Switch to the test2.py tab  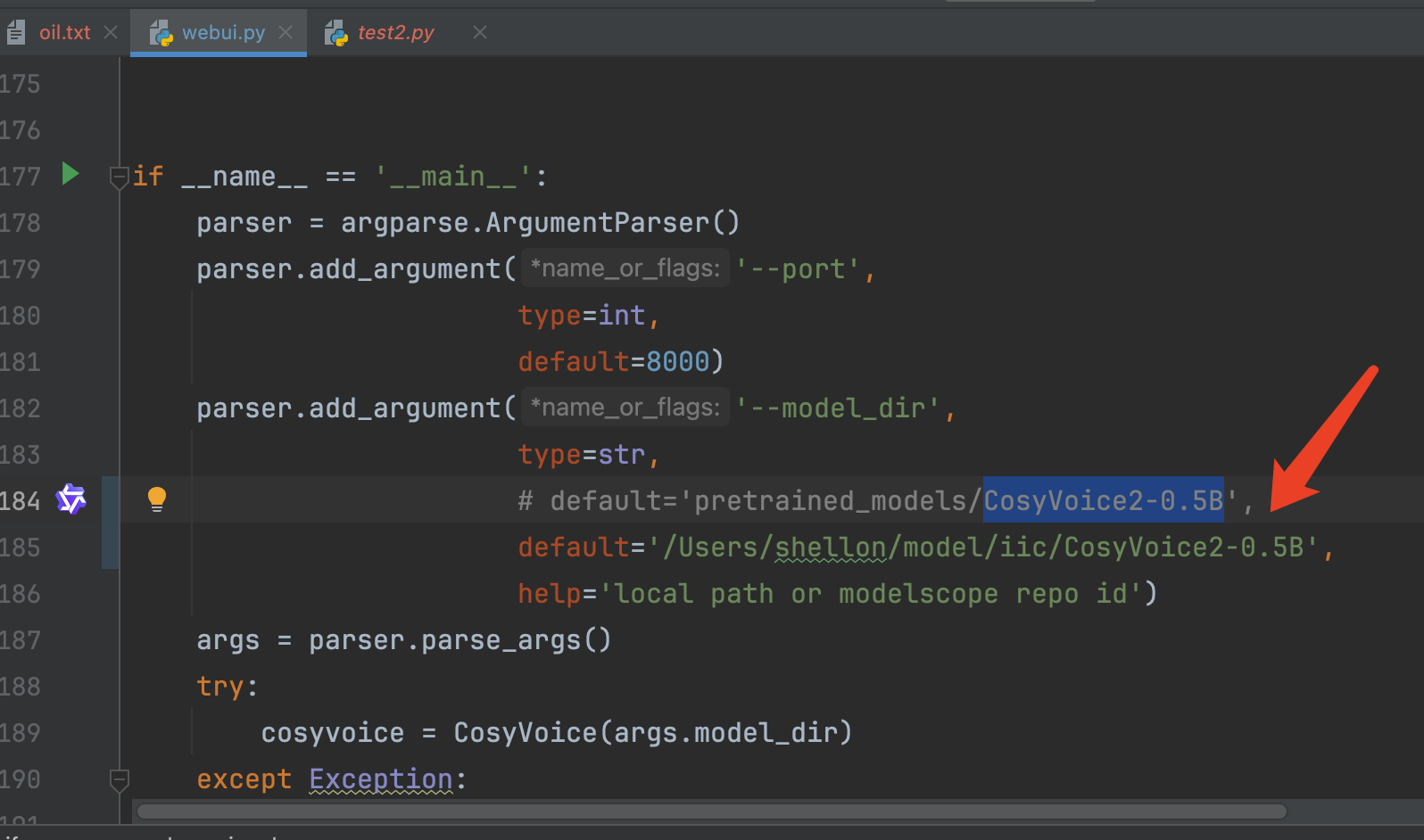[395, 33]
